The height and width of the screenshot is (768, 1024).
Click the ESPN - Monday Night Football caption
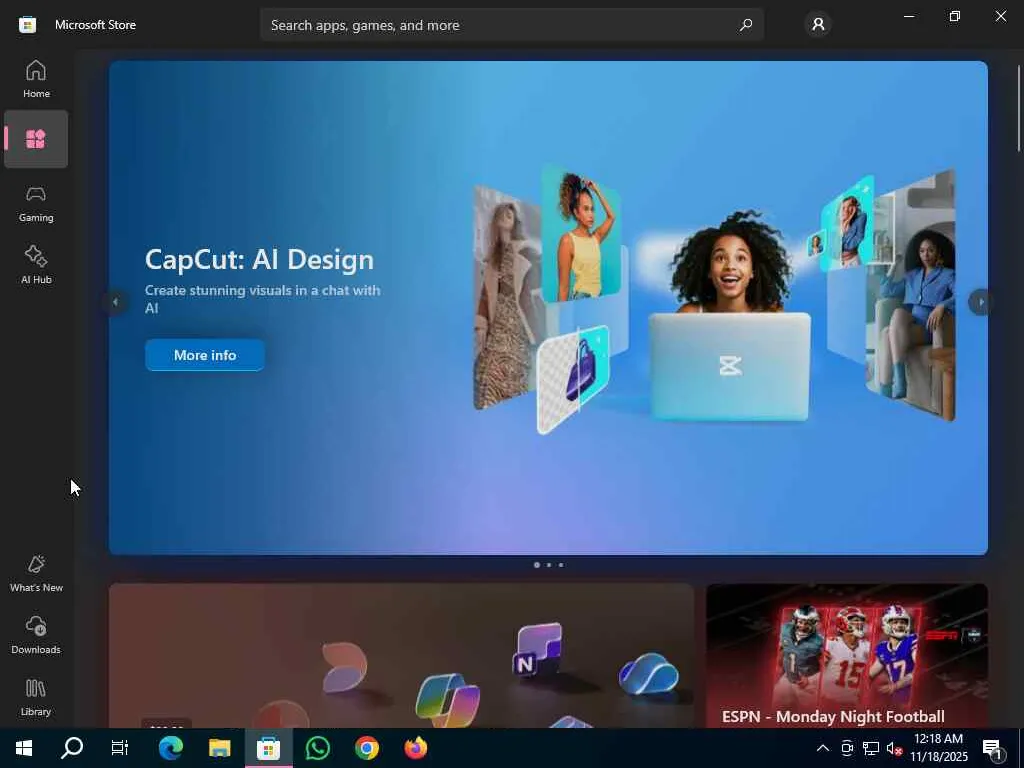(x=833, y=716)
